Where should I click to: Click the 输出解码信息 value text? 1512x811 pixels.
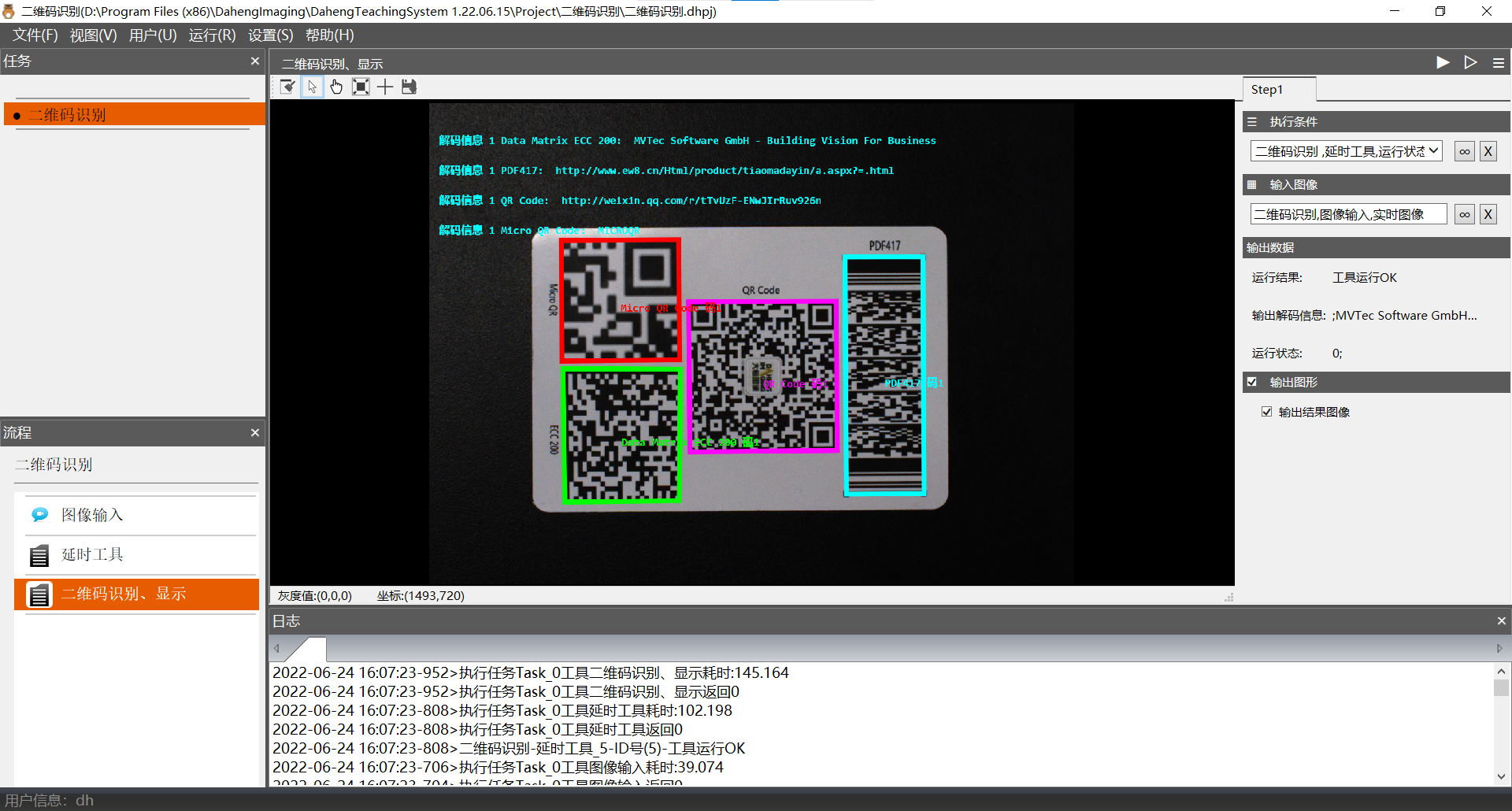tap(1405, 316)
